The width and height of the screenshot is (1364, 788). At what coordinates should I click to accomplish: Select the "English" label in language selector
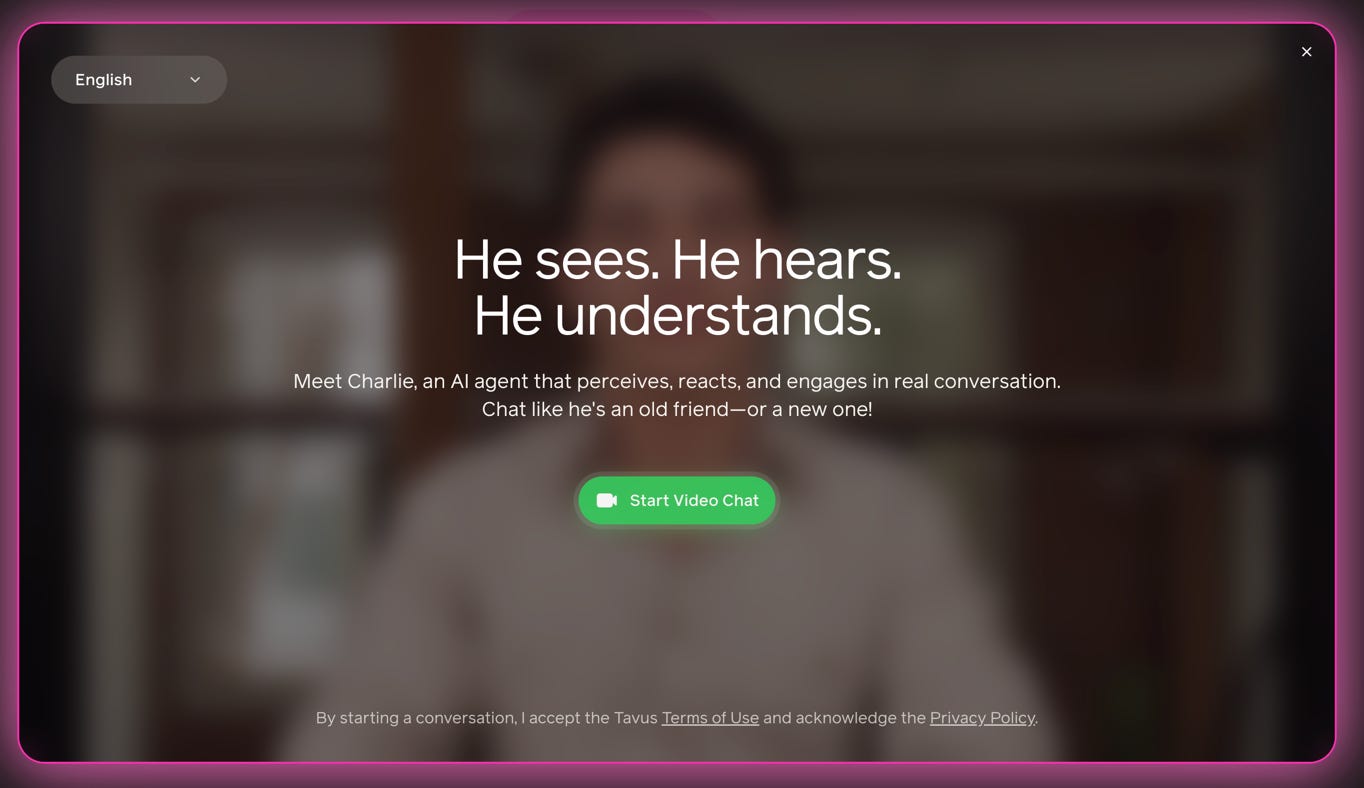click(x=103, y=80)
